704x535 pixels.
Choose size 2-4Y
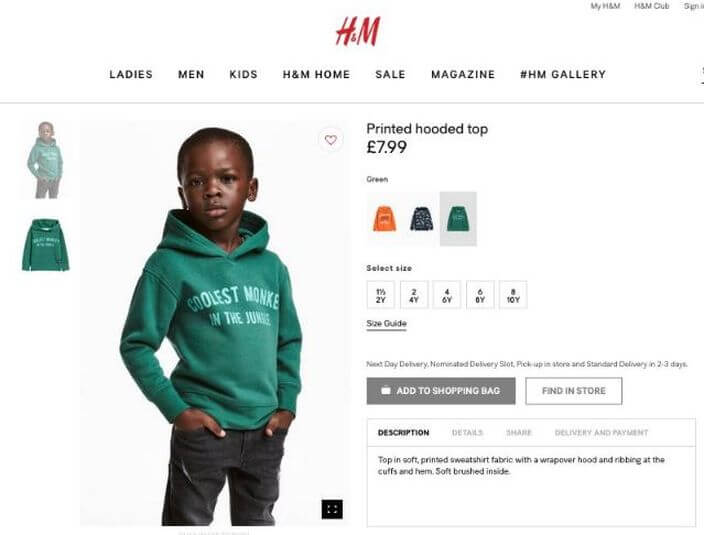414,295
